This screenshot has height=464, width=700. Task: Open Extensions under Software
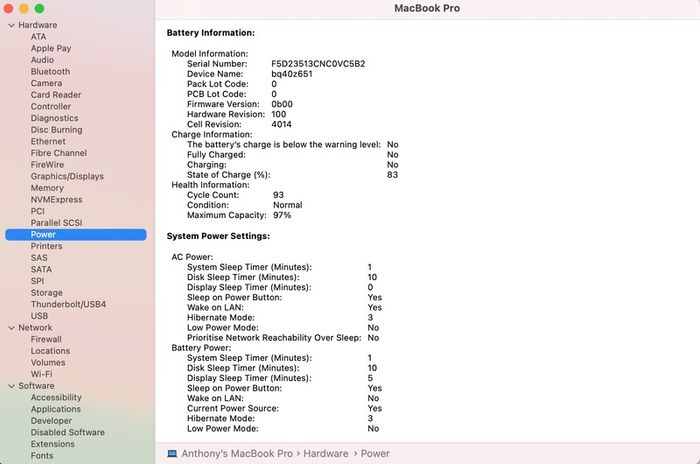pos(53,444)
